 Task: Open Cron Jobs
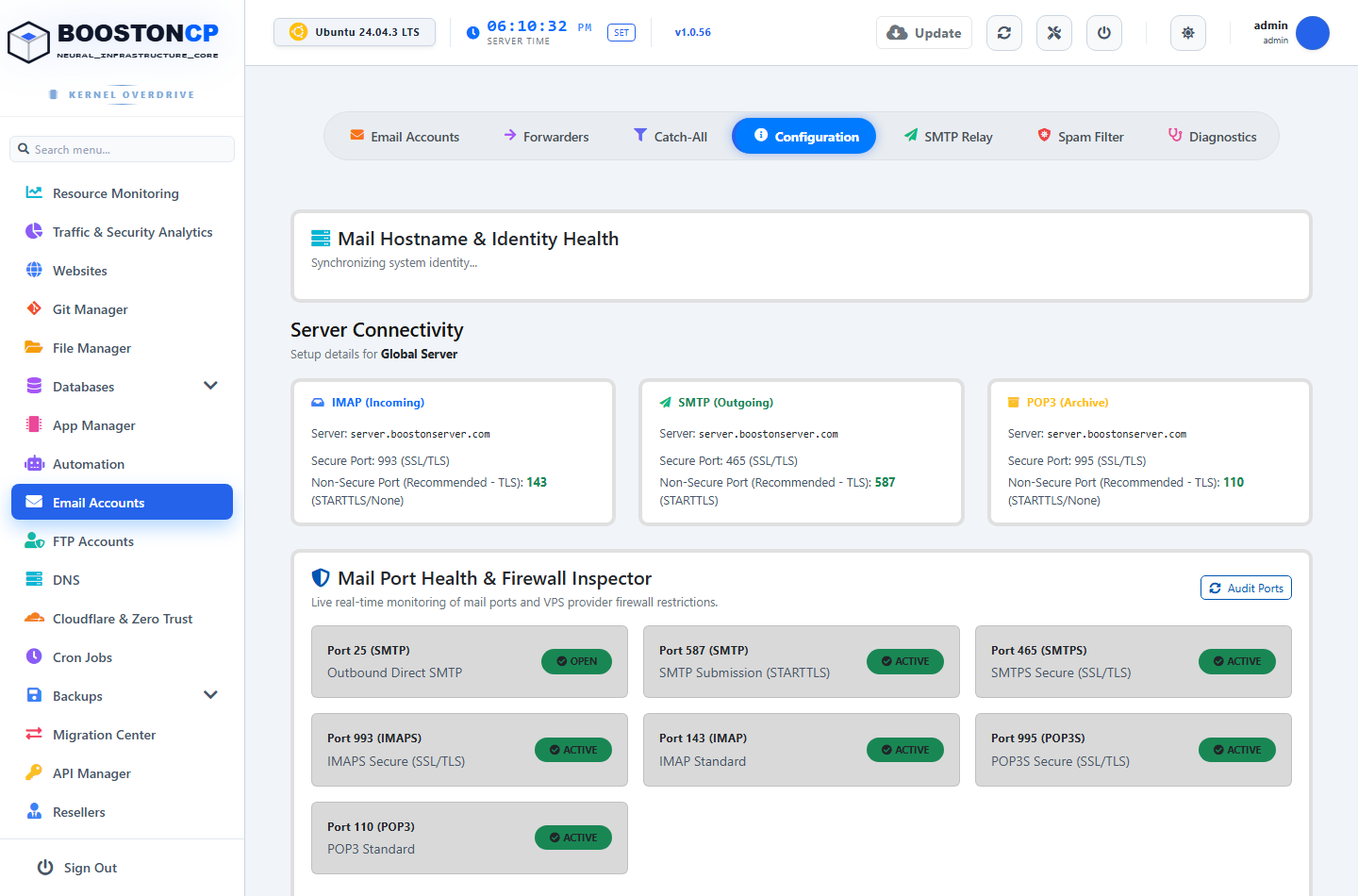click(x=122, y=657)
